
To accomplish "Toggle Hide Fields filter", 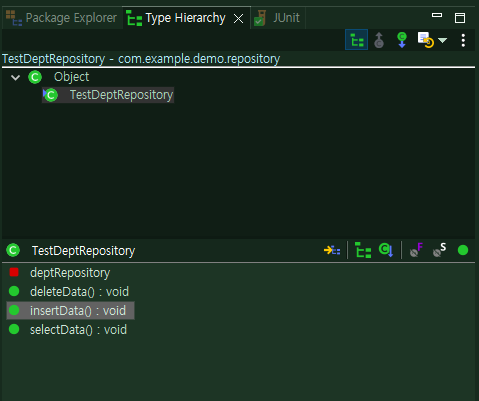I will [x=416, y=250].
